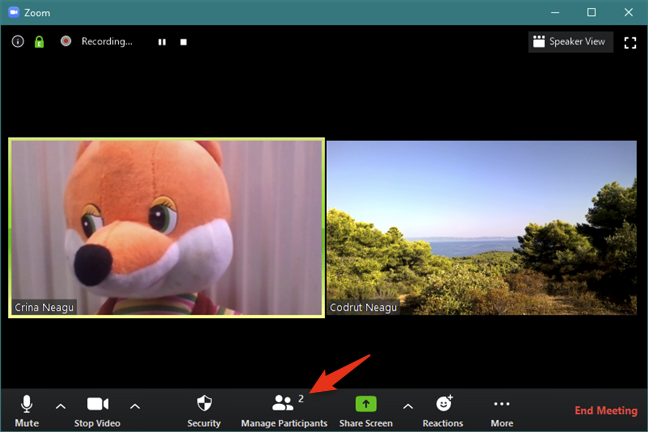Pause the recording

pyautogui.click(x=162, y=42)
